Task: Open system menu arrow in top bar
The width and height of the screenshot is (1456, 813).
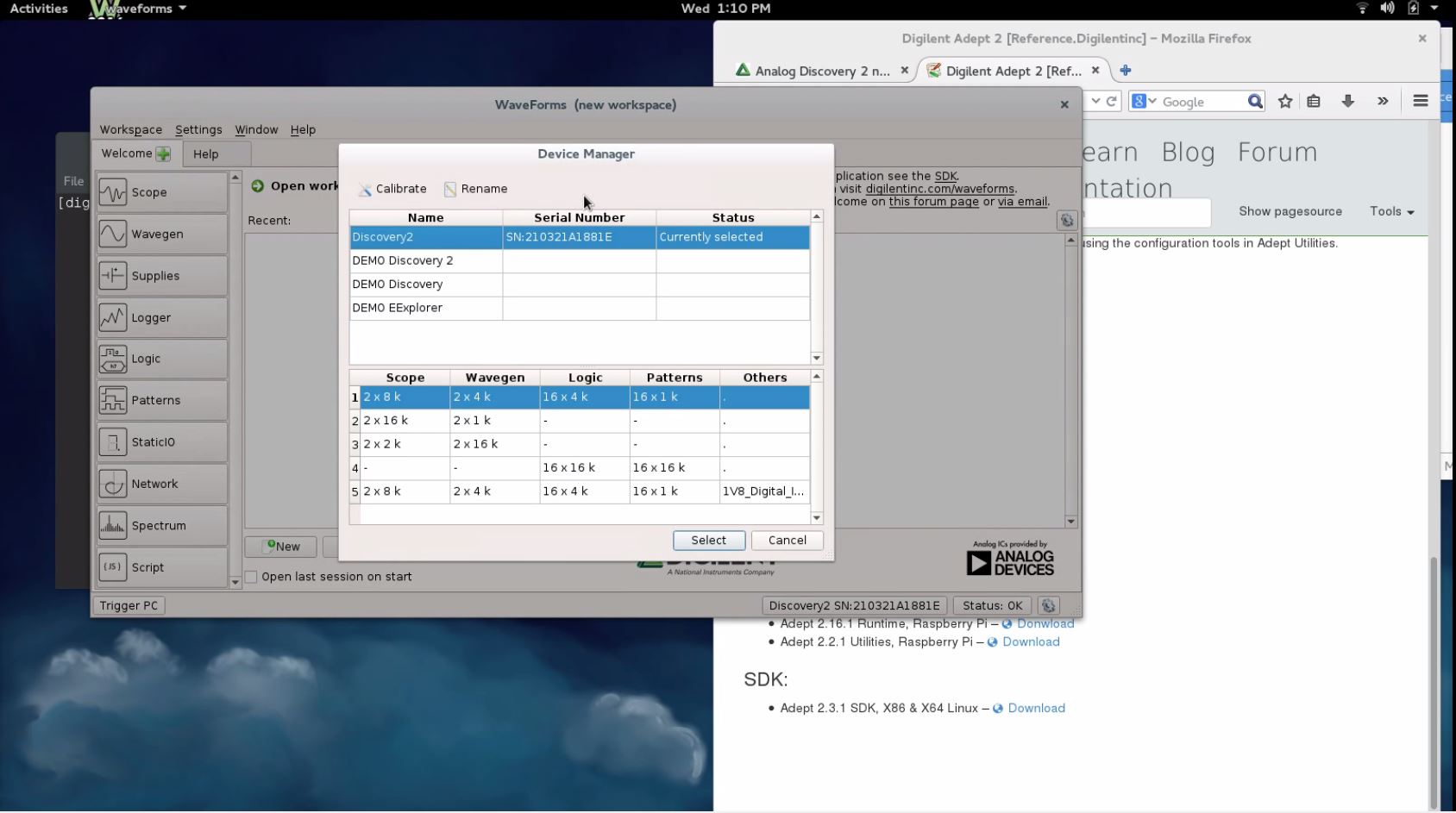Action: click(1434, 9)
